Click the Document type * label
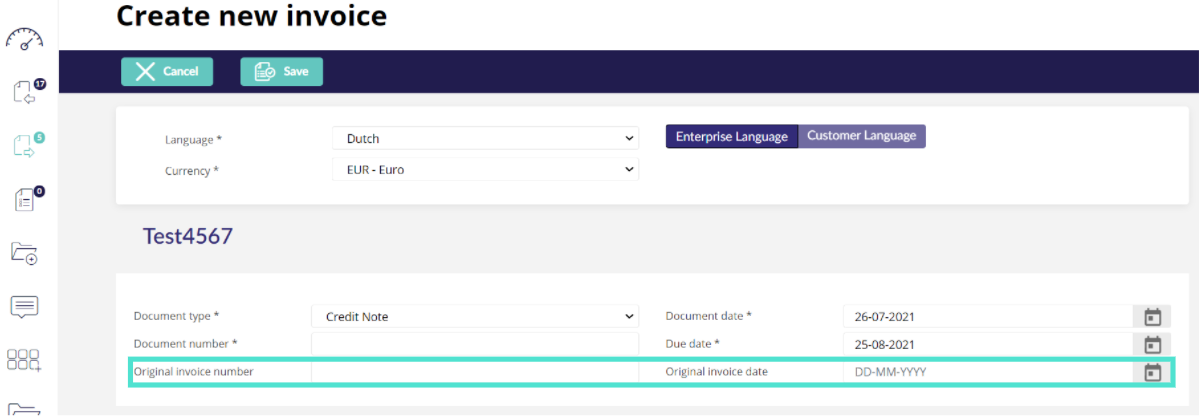This screenshot has height=416, width=1202. coord(176,316)
